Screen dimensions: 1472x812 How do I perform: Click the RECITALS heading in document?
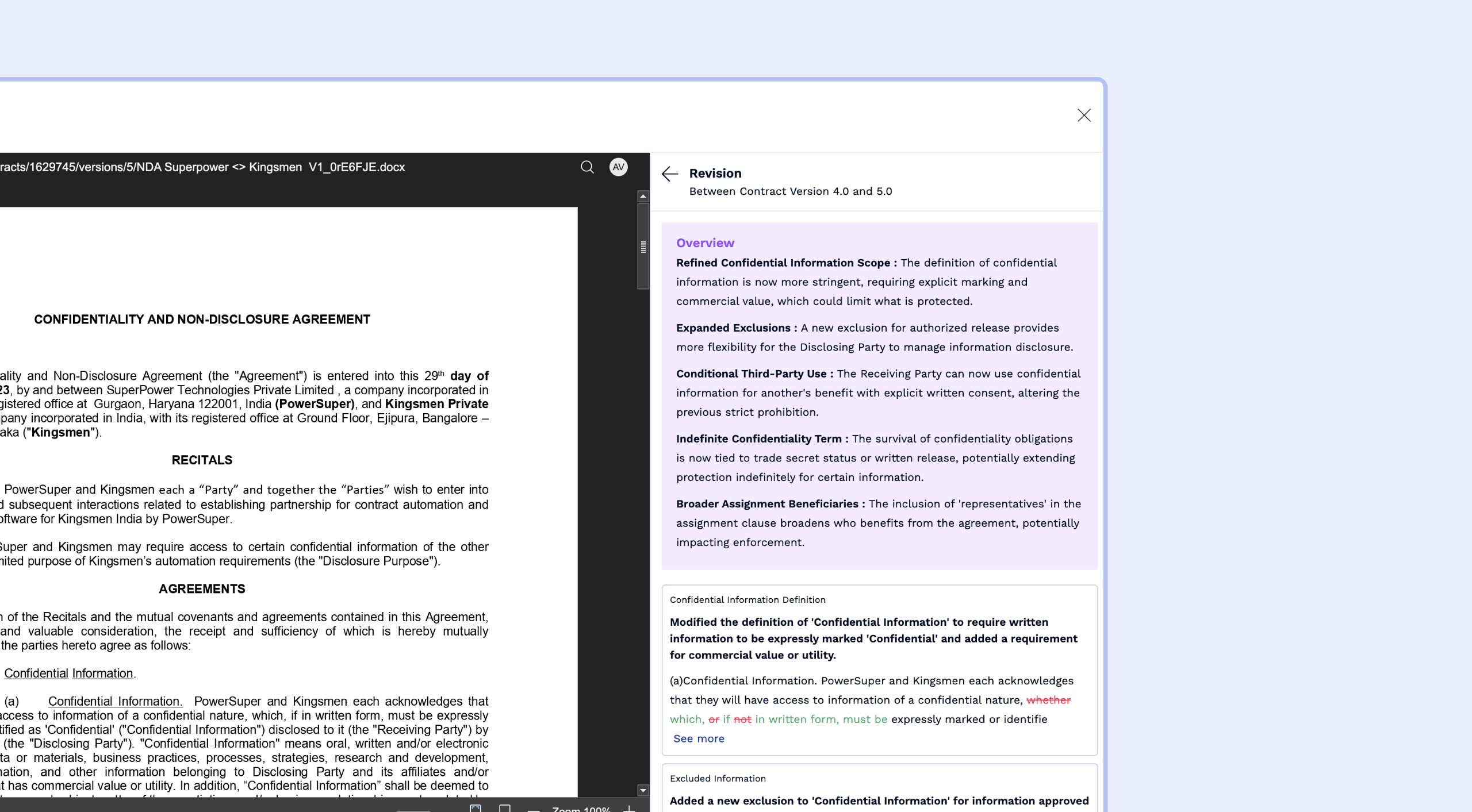tap(202, 460)
